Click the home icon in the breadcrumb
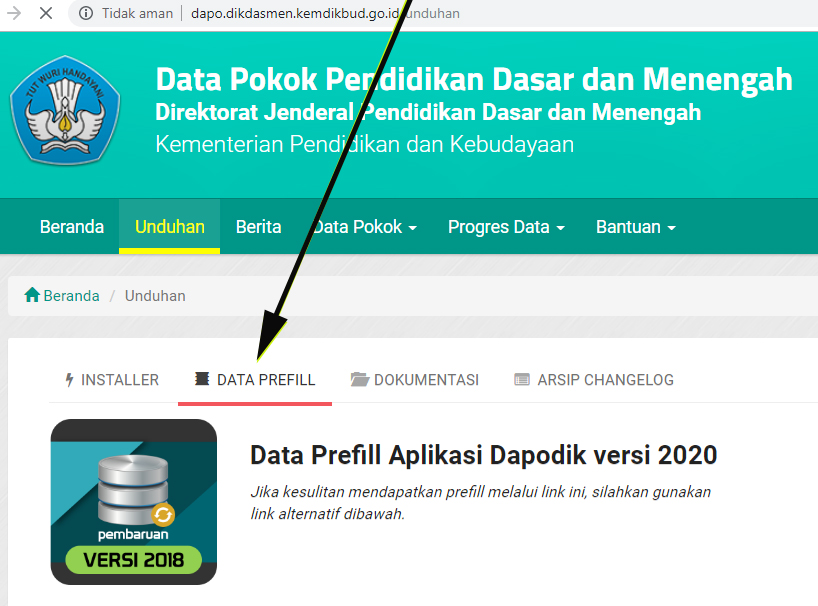The height and width of the screenshot is (606, 818). click(x=32, y=295)
